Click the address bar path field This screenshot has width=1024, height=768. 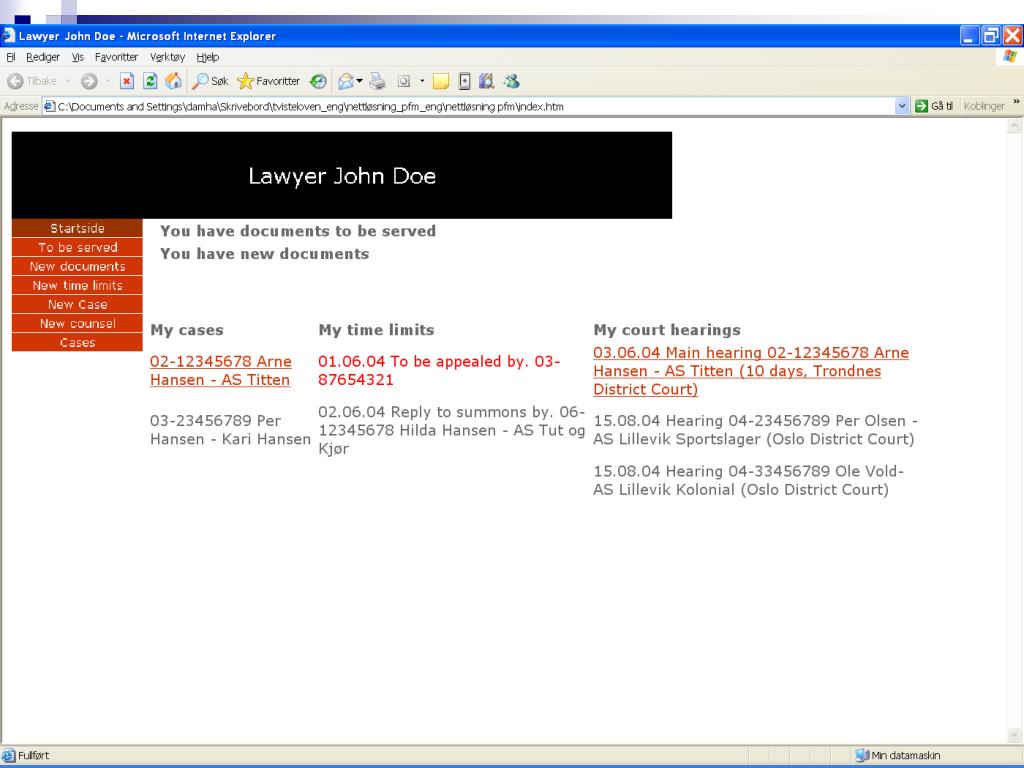[x=473, y=106]
